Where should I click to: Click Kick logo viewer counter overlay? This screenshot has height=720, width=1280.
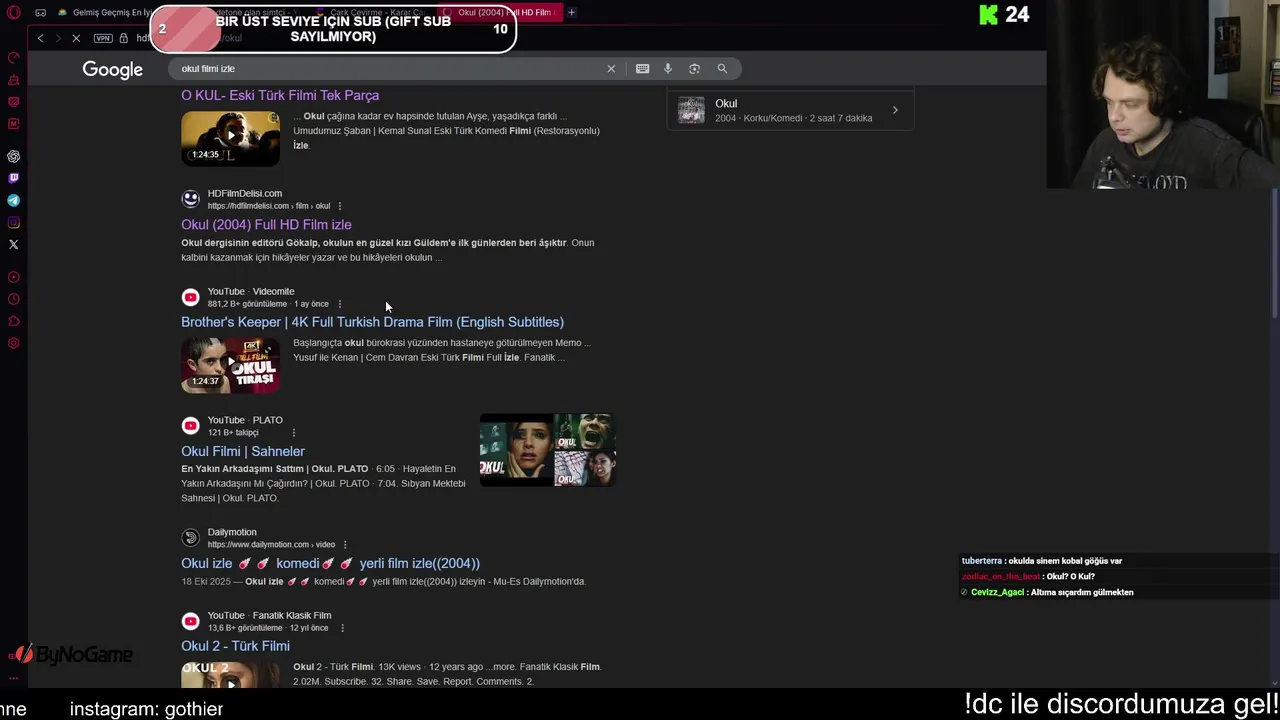[x=1004, y=14]
